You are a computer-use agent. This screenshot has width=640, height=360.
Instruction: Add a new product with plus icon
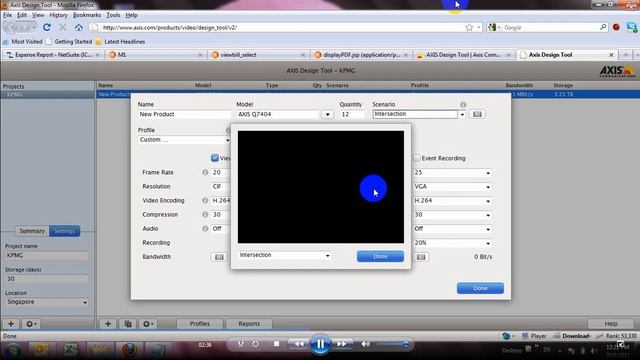coord(108,324)
